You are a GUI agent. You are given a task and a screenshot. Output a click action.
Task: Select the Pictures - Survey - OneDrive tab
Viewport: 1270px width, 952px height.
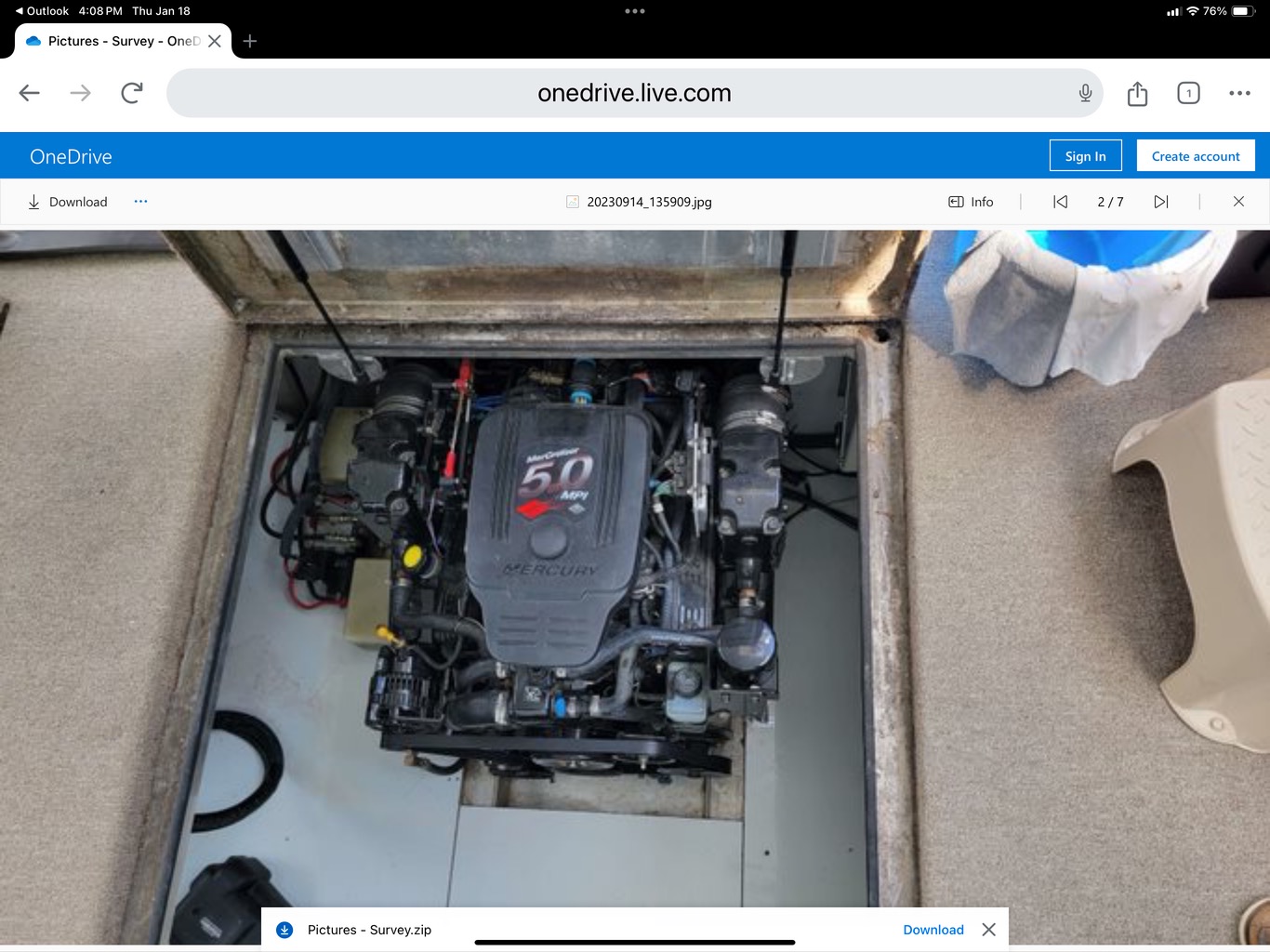click(x=124, y=41)
